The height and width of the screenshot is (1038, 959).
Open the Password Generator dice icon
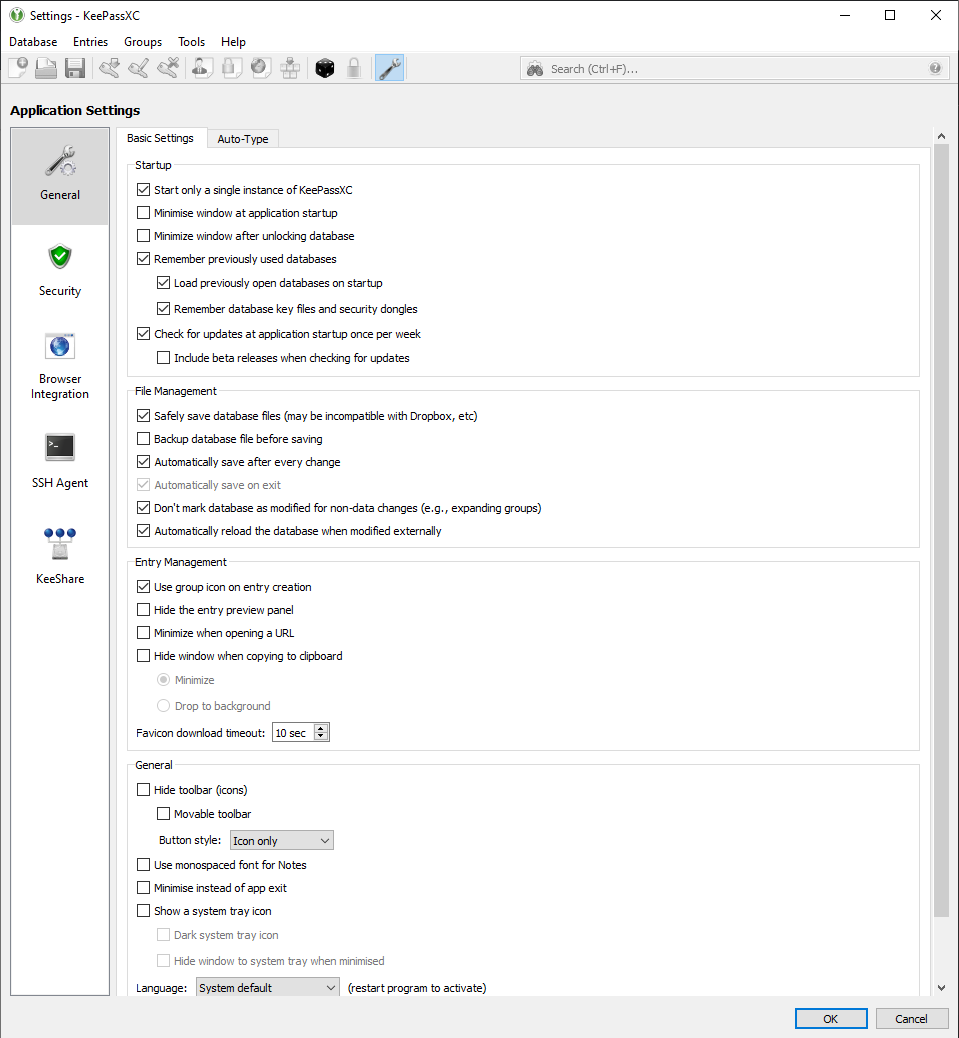tap(325, 68)
